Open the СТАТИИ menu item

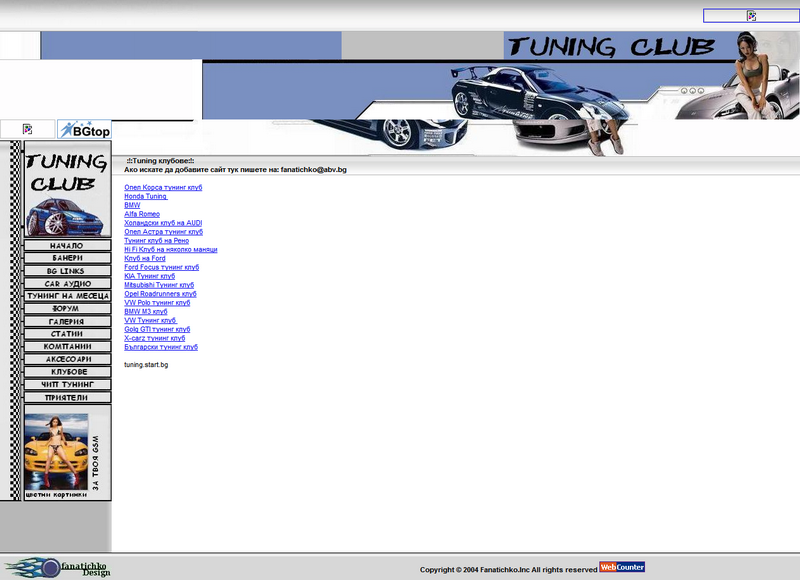pyautogui.click(x=67, y=334)
